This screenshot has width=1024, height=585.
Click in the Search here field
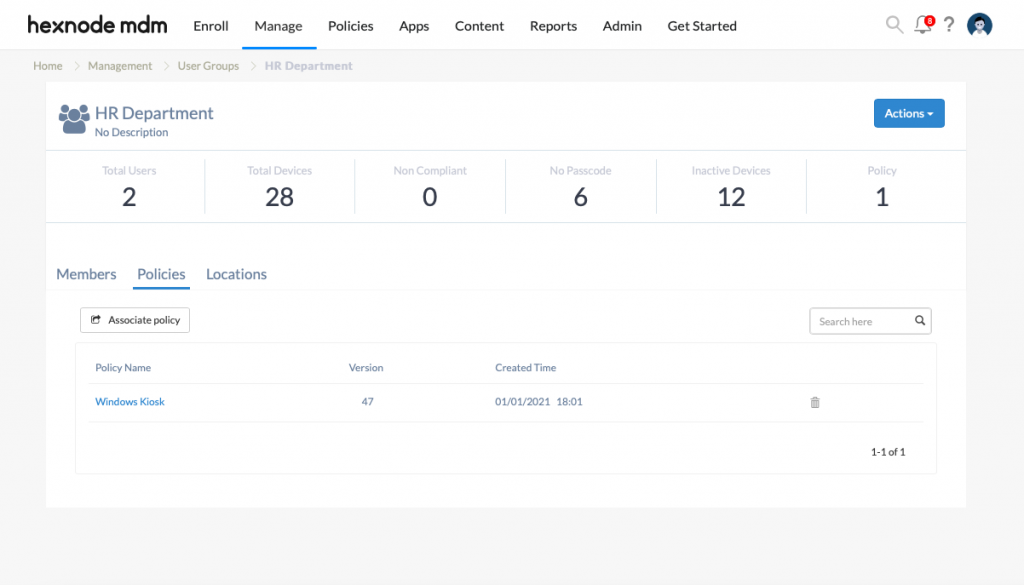click(860, 321)
